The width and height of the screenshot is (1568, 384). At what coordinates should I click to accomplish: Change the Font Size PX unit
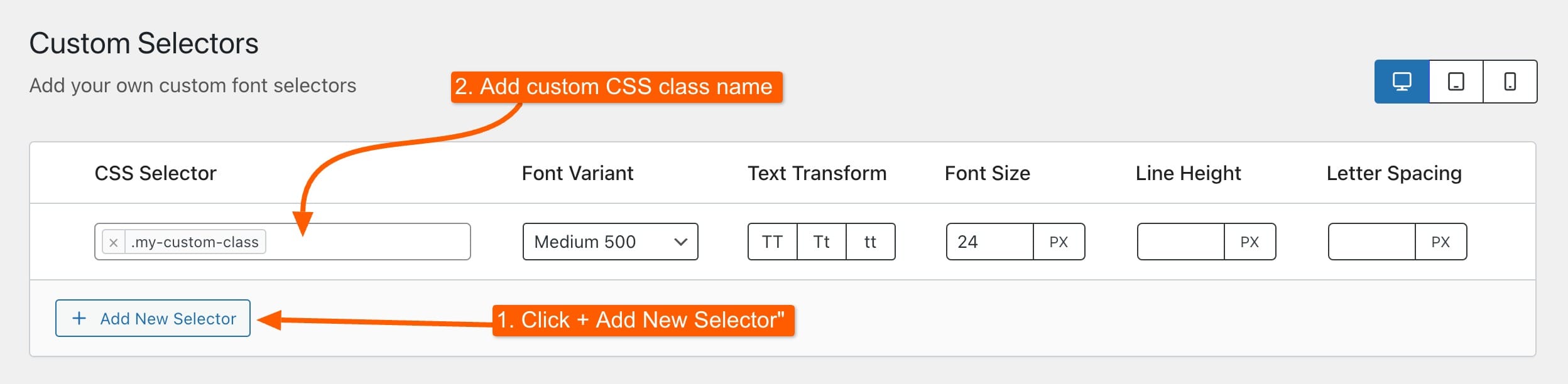click(1059, 242)
